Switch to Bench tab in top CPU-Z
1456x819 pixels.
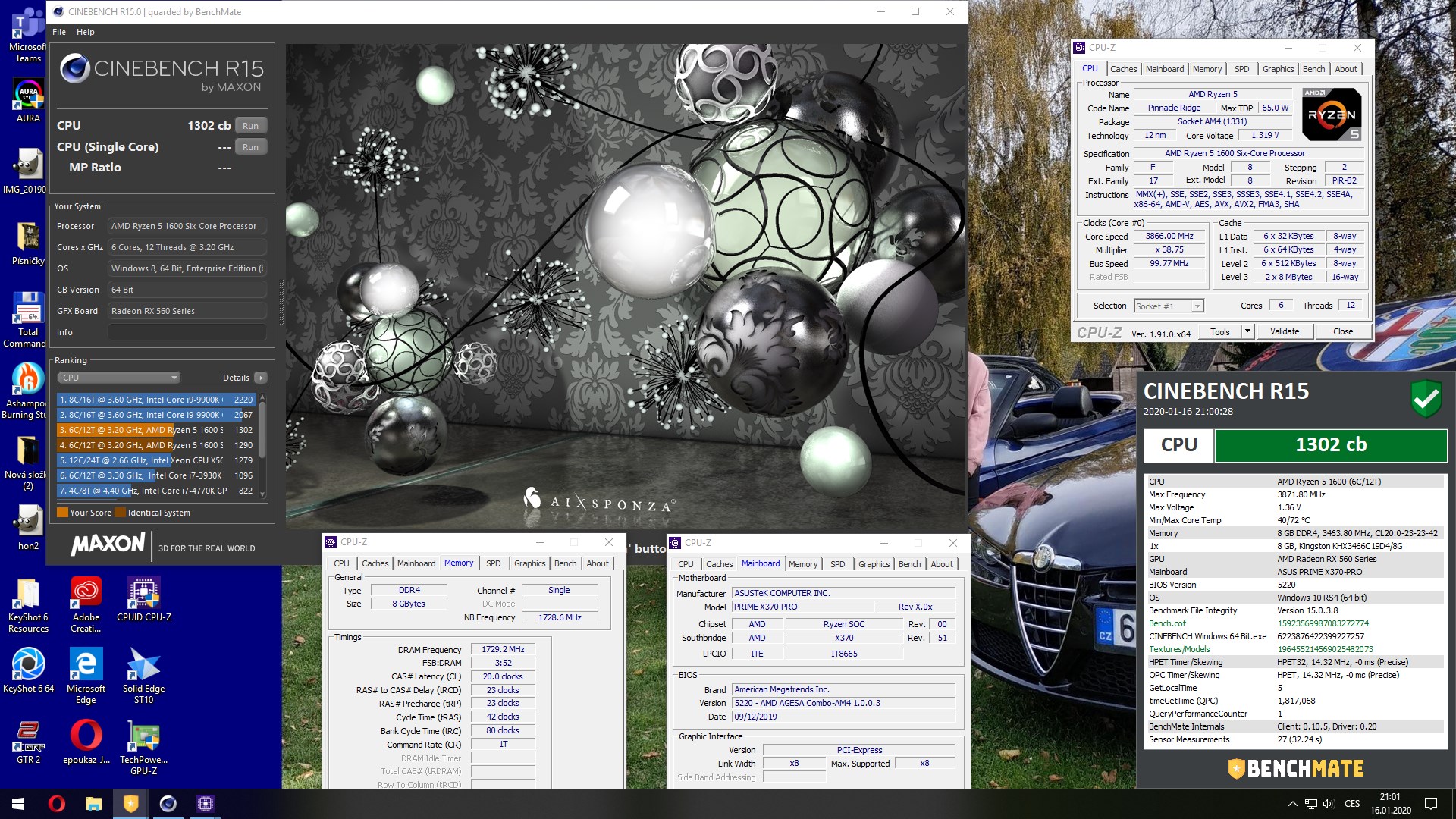click(1313, 69)
